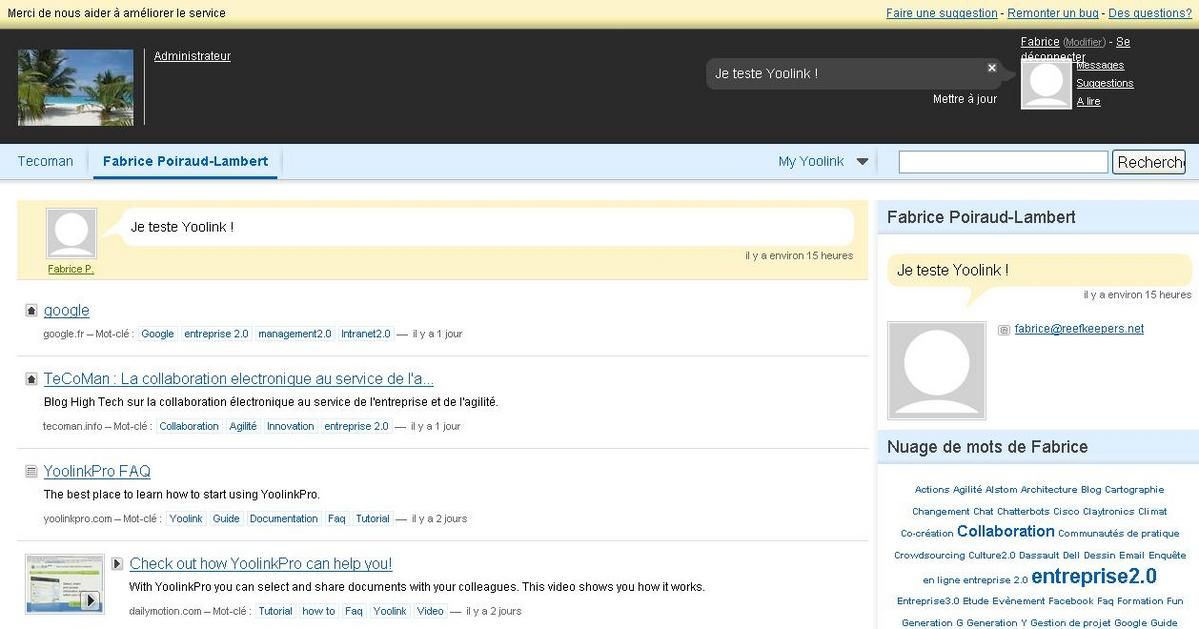
Task: Click the Intranet2.0 tag on the google bookmark
Action: (x=366, y=334)
